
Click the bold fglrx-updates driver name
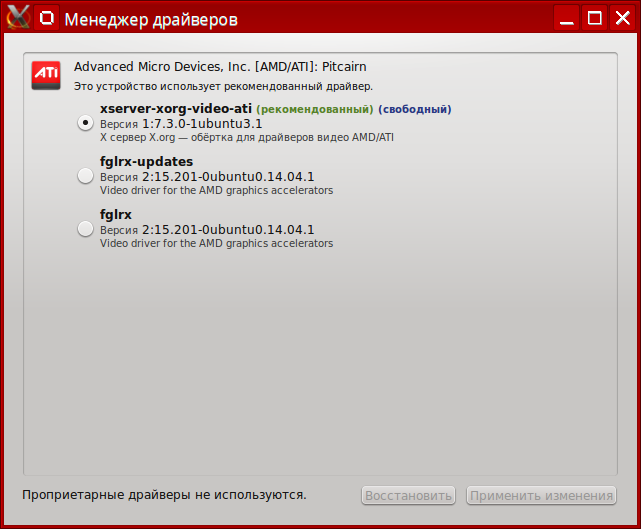[x=146, y=161]
